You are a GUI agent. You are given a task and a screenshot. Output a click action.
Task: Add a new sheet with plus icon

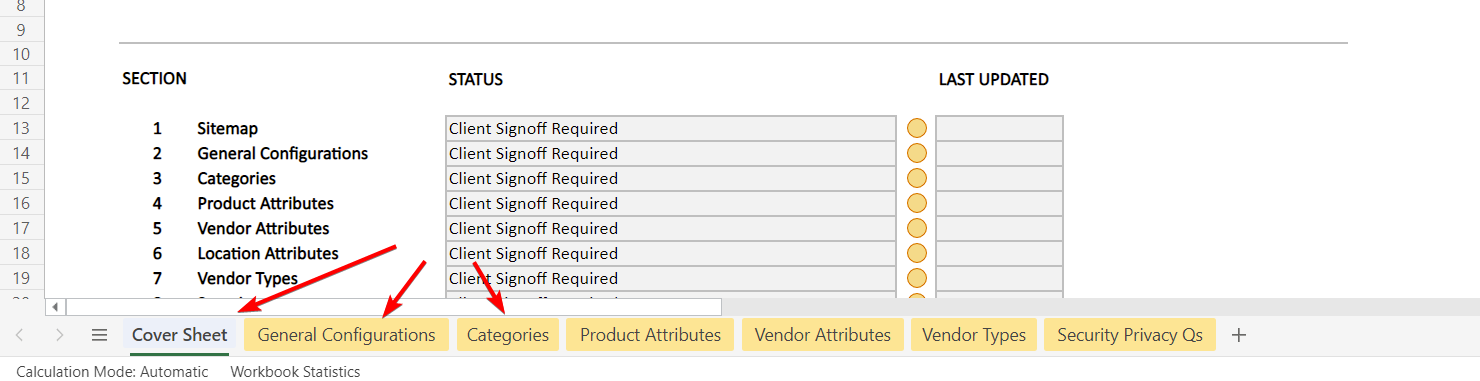pyautogui.click(x=1239, y=335)
